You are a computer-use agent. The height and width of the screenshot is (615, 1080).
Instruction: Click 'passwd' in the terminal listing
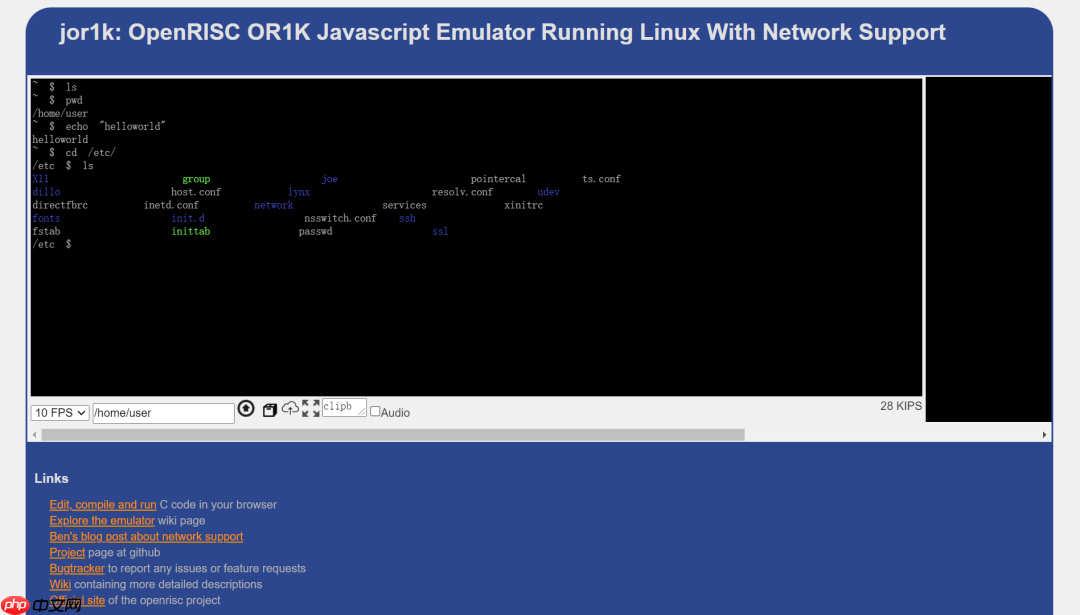tap(315, 231)
